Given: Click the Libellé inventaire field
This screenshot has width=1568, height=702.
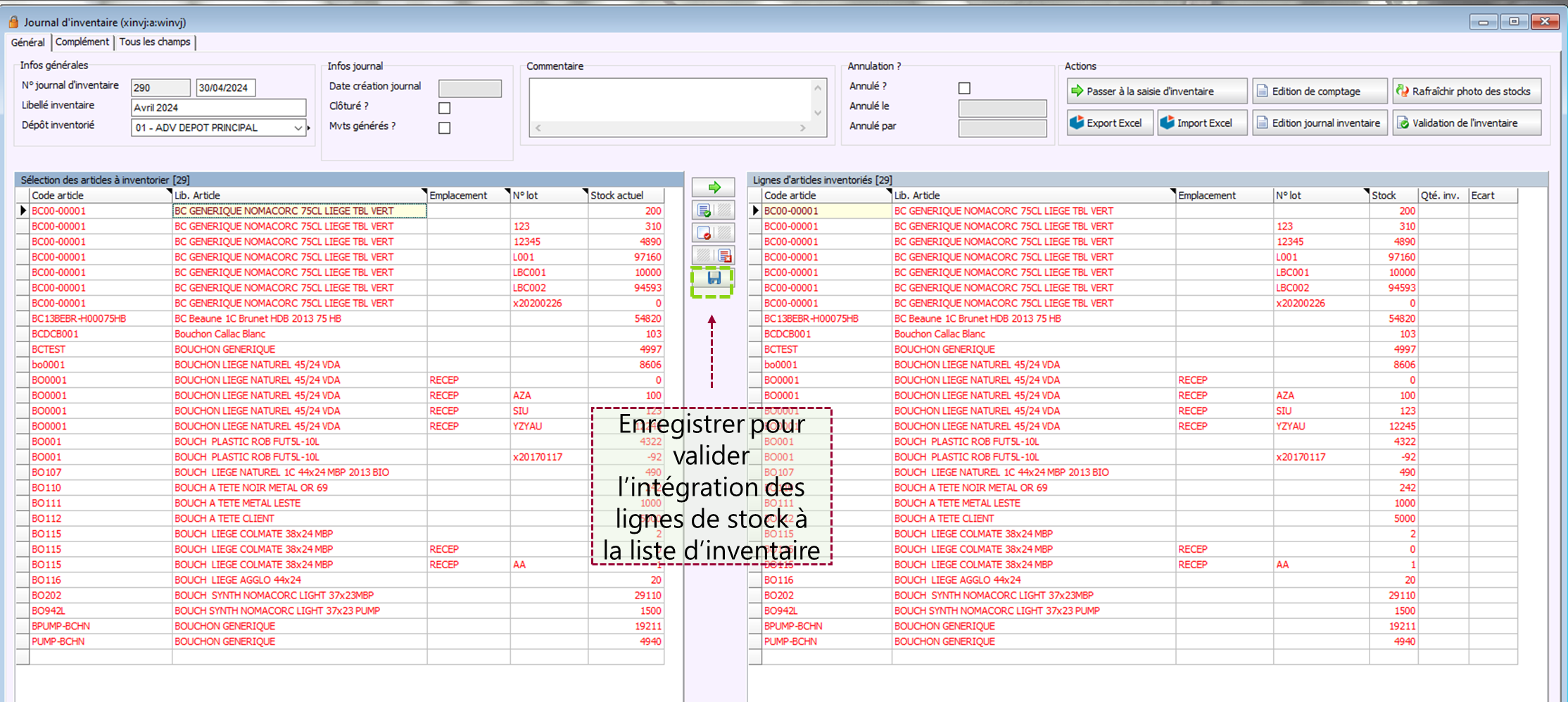Looking at the screenshot, I should (x=218, y=108).
